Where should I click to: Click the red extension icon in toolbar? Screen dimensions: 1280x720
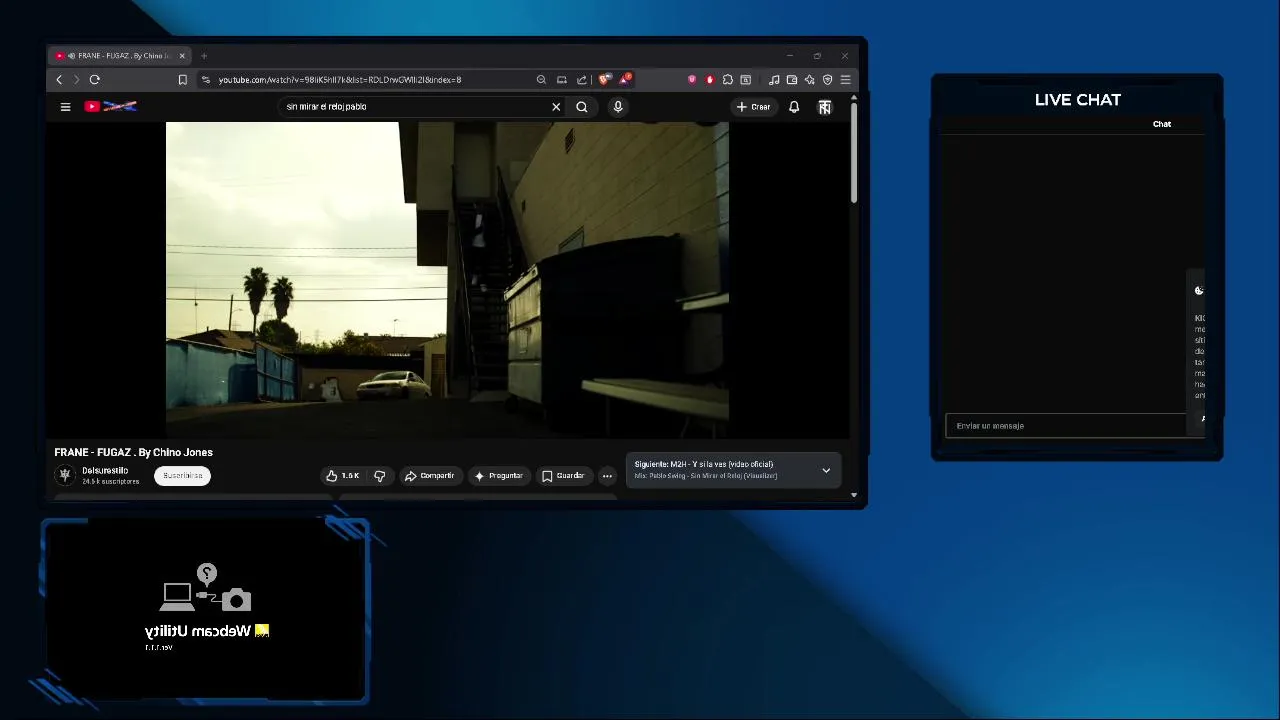(710, 80)
